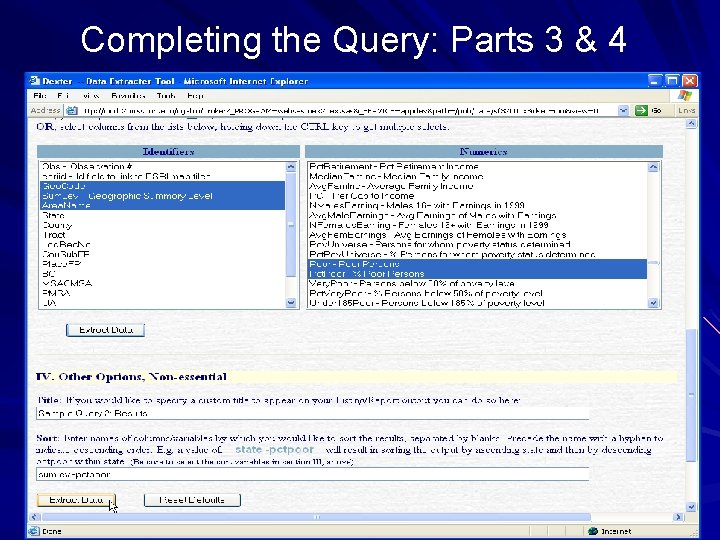The height and width of the screenshot is (540, 720).
Task: Click the custom Title text field
Action: pyautogui.click(x=312, y=413)
